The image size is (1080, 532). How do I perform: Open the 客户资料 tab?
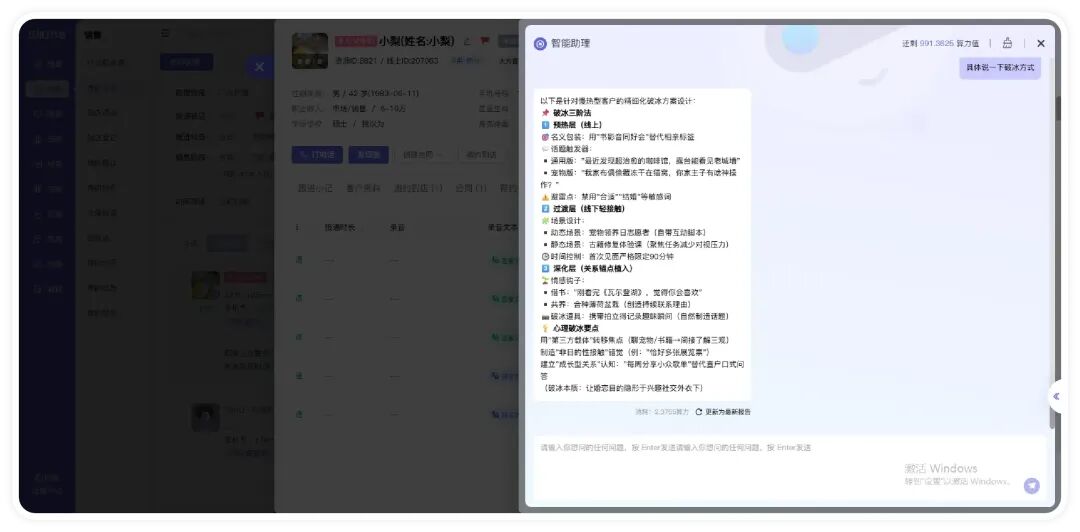point(363,188)
